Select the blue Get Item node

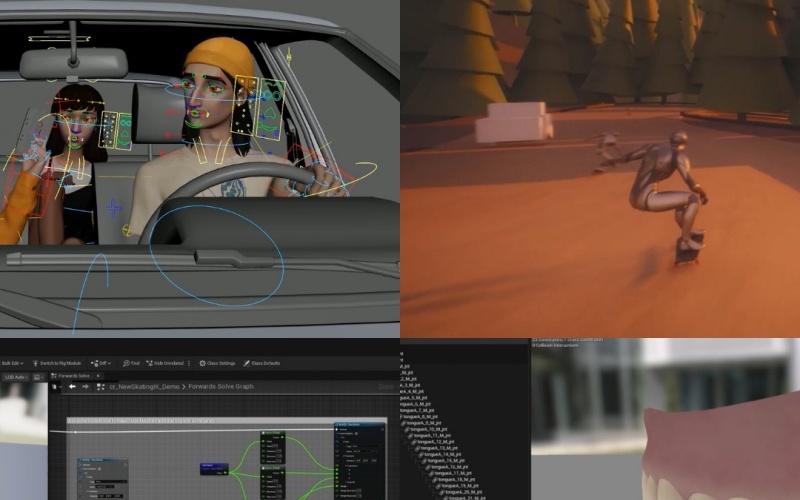pos(214,468)
